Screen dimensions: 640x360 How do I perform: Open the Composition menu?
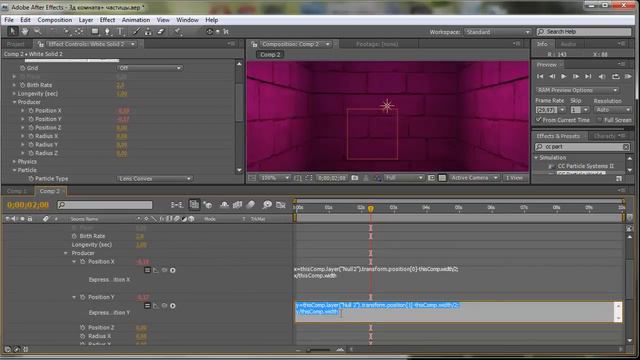[x=55, y=20]
